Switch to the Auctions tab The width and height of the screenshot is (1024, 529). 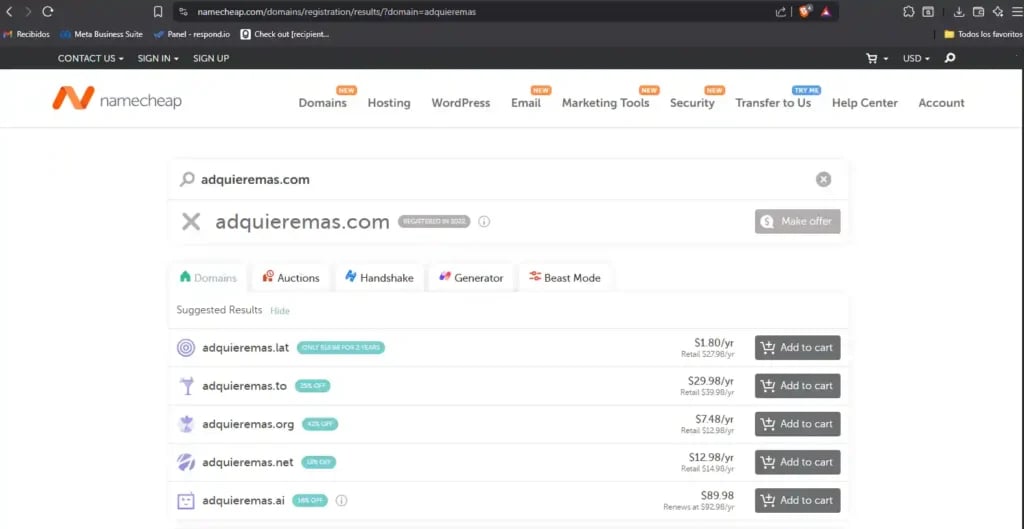[x=291, y=278]
